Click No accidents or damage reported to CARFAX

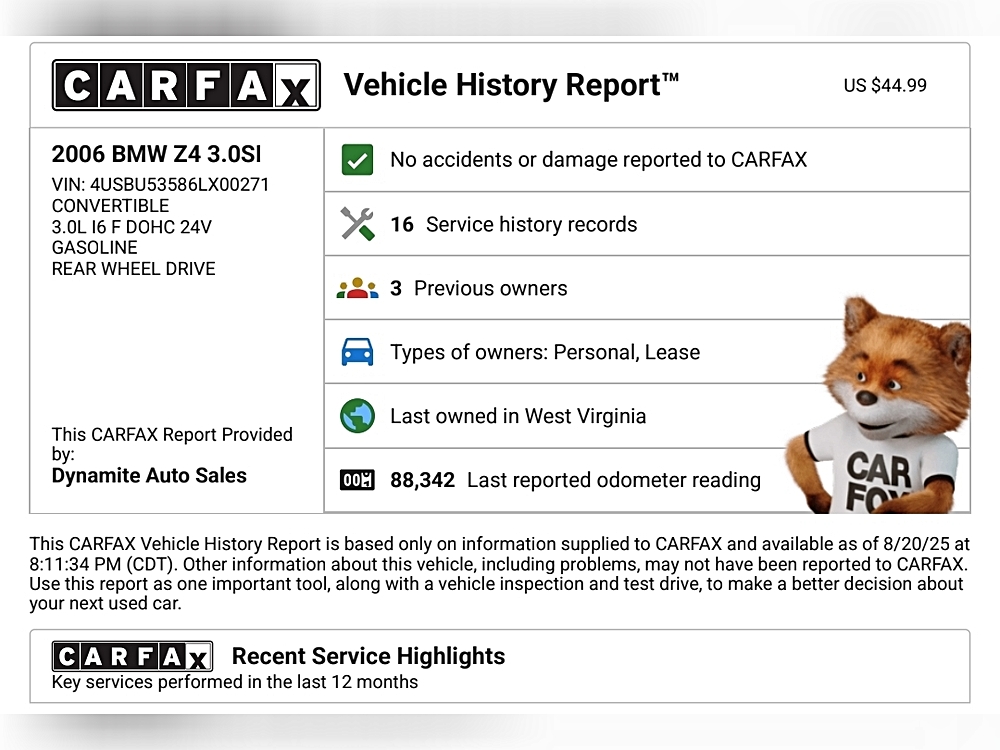tap(598, 159)
